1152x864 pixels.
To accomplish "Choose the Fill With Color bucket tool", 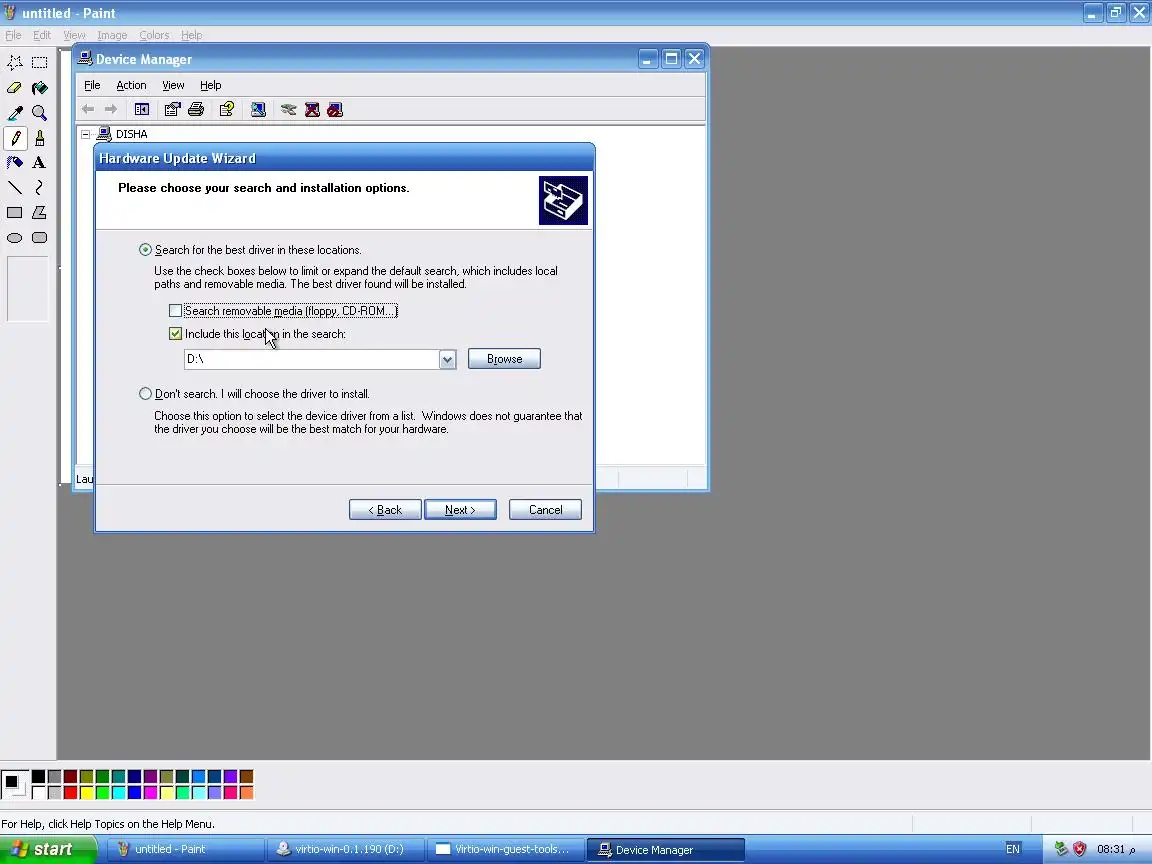I will click(40, 87).
